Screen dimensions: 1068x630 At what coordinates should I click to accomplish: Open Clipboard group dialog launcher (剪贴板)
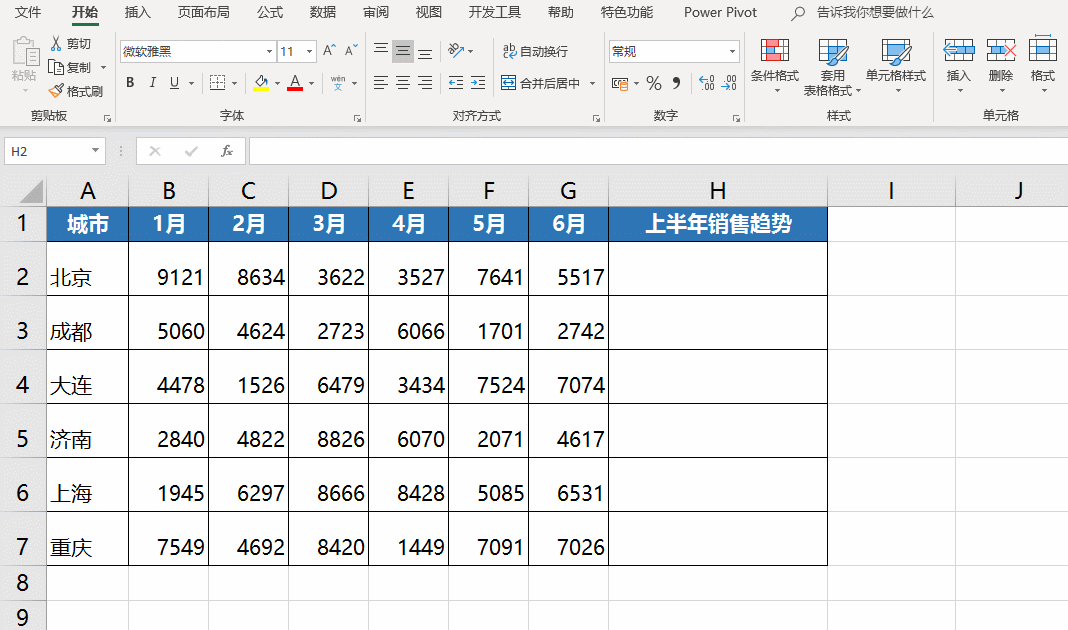(x=107, y=119)
